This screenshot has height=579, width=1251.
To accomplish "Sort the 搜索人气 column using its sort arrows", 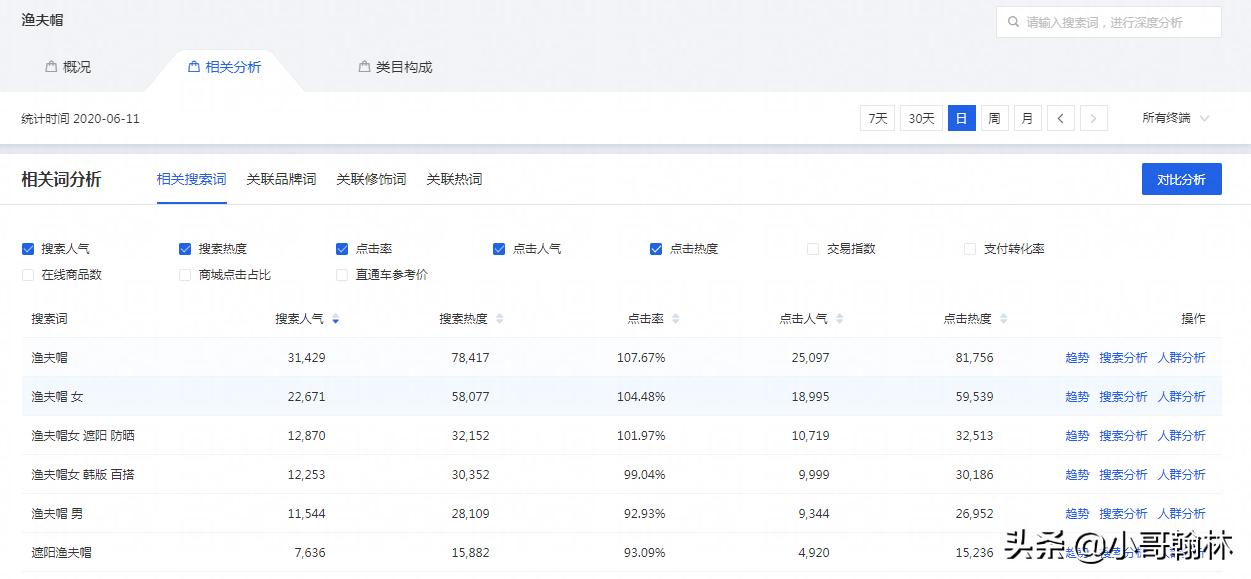I will (x=335, y=318).
